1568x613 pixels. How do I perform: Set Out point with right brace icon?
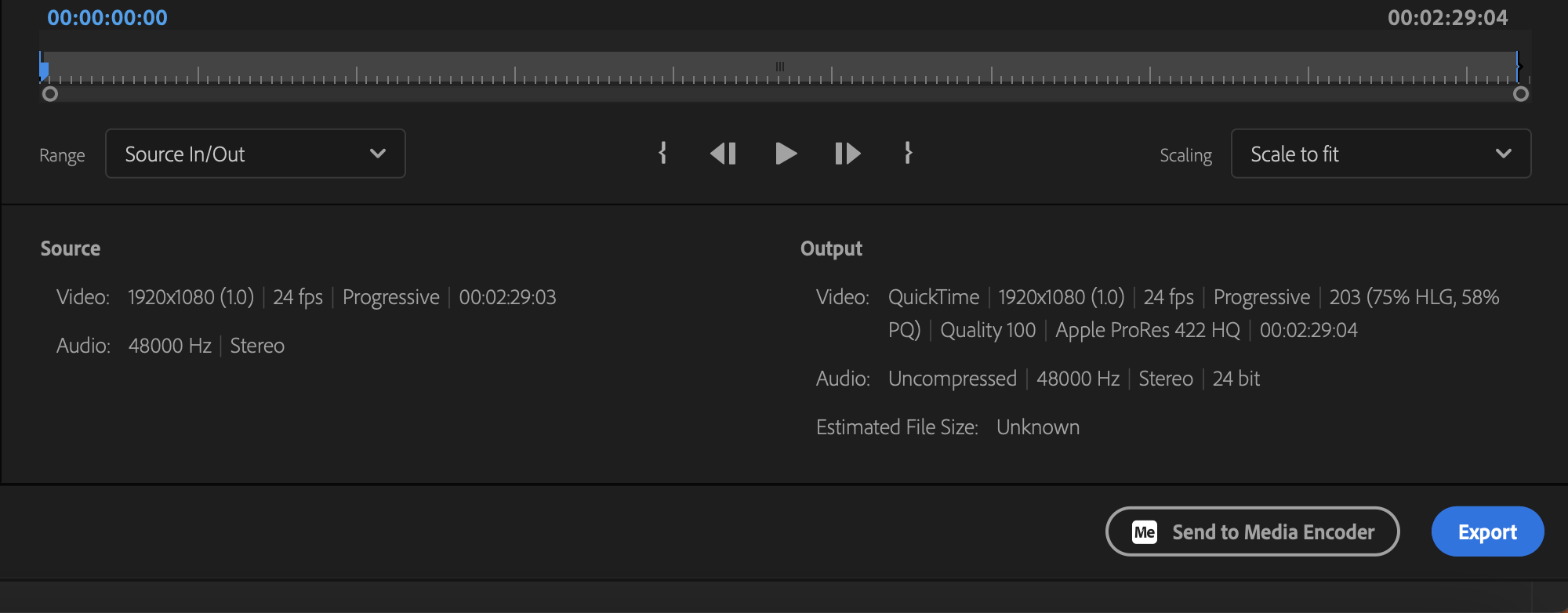pyautogui.click(x=908, y=153)
